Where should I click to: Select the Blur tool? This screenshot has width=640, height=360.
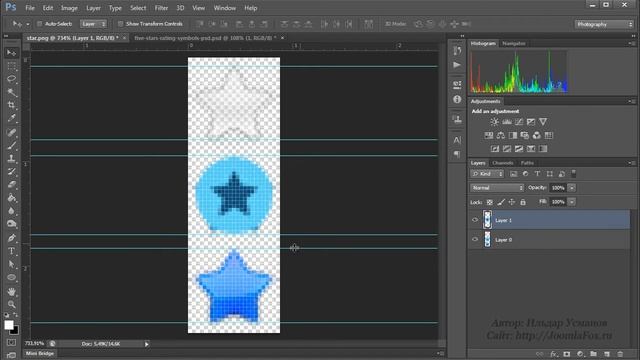(11, 211)
